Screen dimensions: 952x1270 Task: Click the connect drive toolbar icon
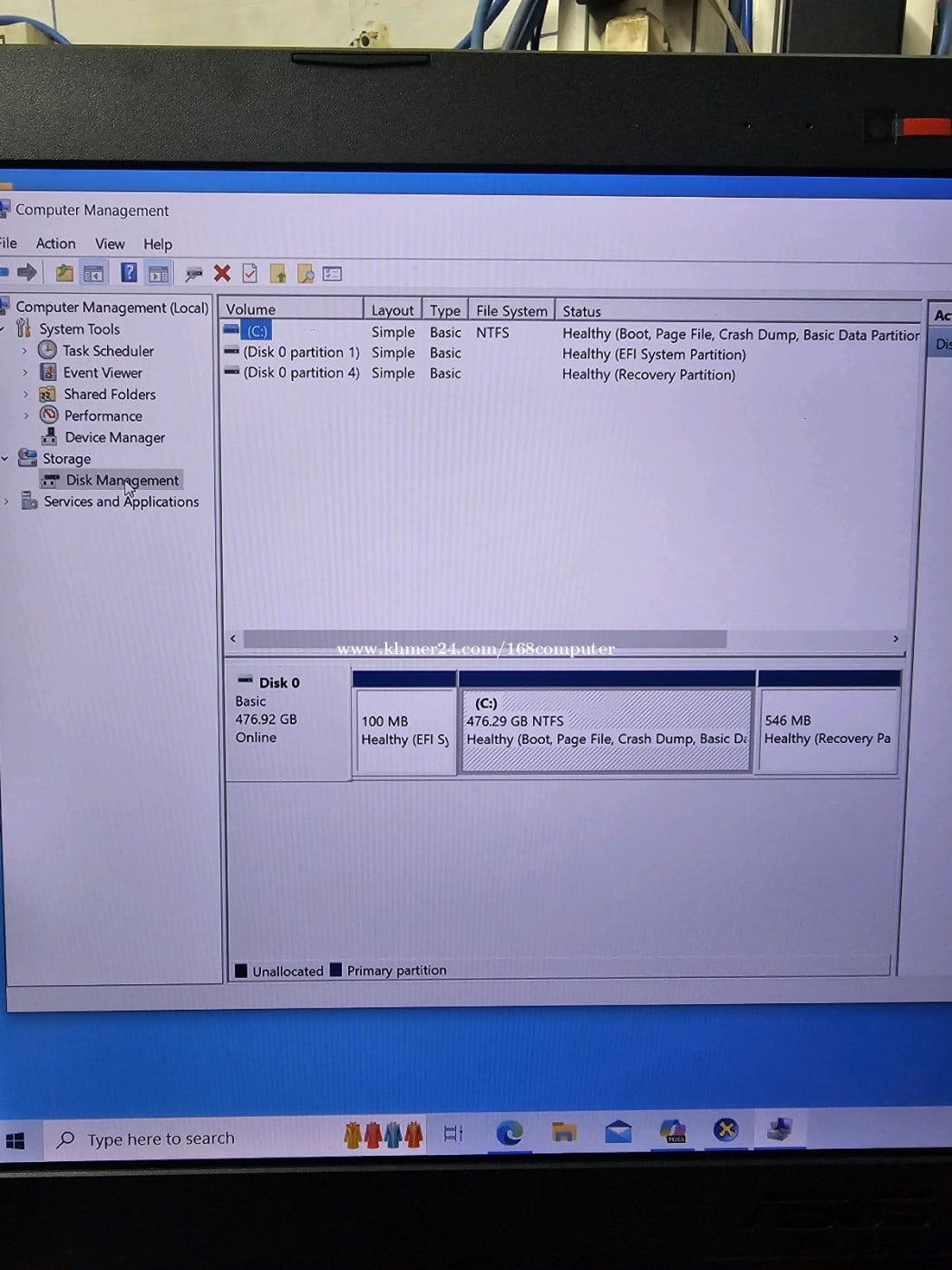click(x=193, y=274)
